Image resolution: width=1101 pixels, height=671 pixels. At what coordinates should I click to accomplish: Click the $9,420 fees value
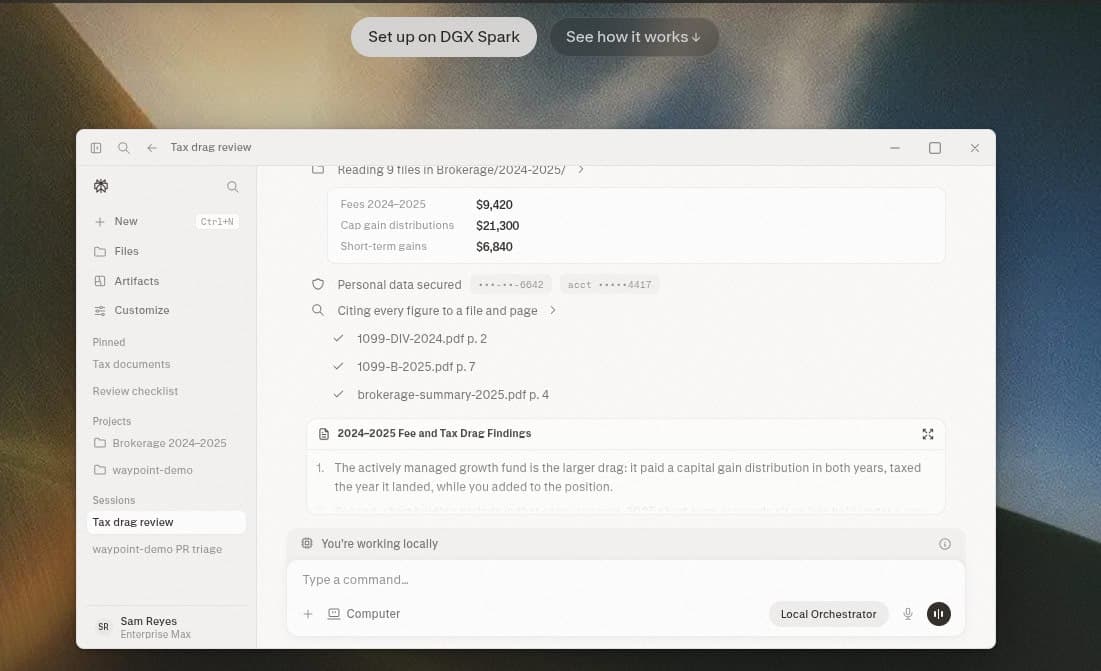tap(494, 205)
